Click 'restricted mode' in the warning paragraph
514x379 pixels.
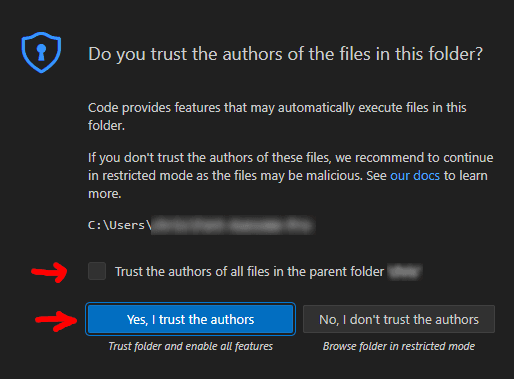click(x=147, y=175)
